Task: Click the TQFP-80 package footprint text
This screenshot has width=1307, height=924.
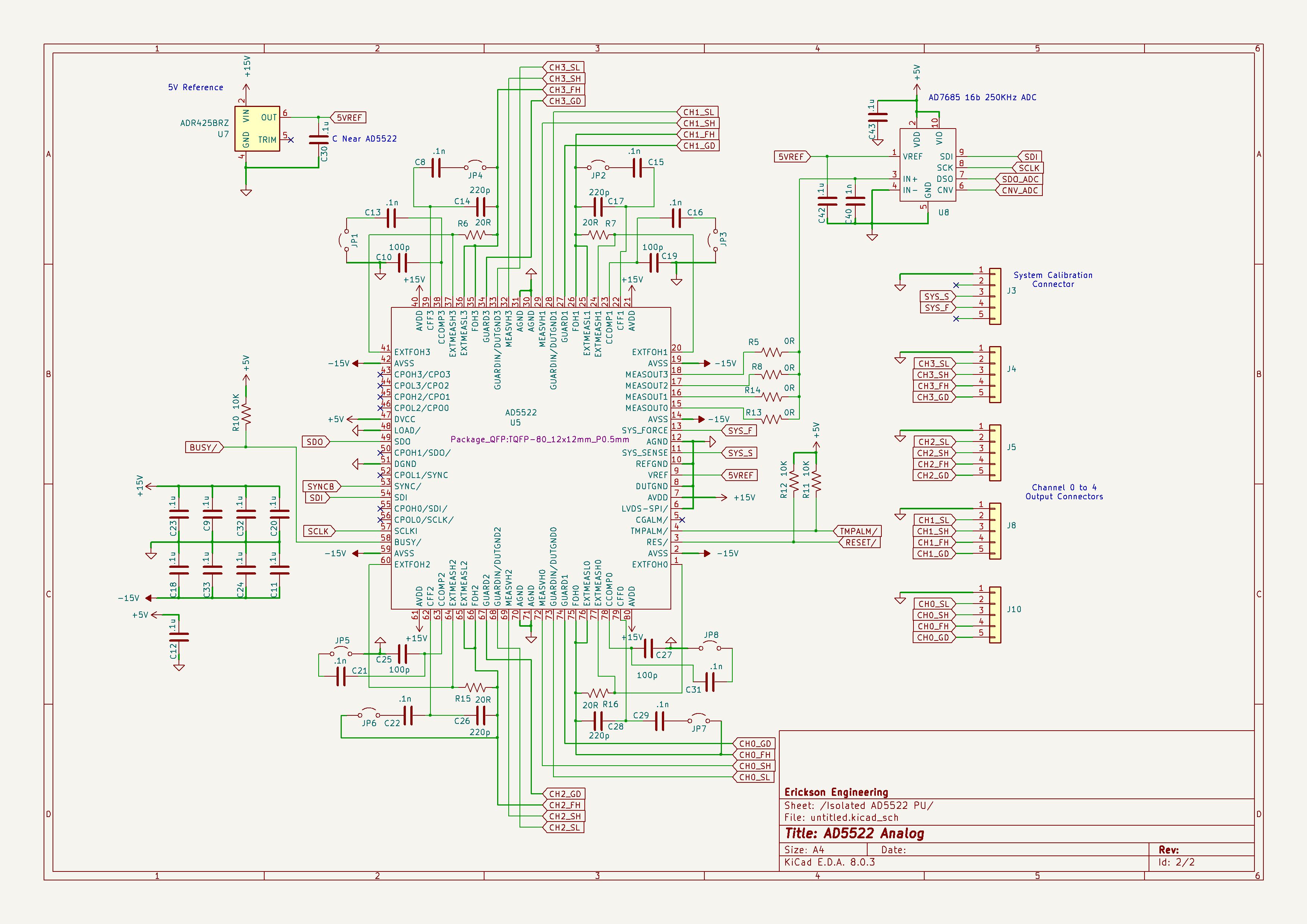Action: (540, 439)
